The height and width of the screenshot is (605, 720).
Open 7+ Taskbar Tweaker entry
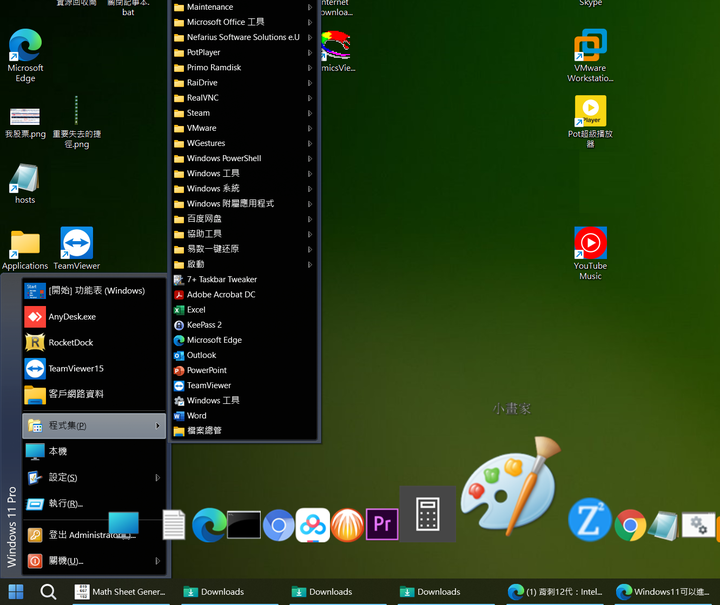click(243, 280)
